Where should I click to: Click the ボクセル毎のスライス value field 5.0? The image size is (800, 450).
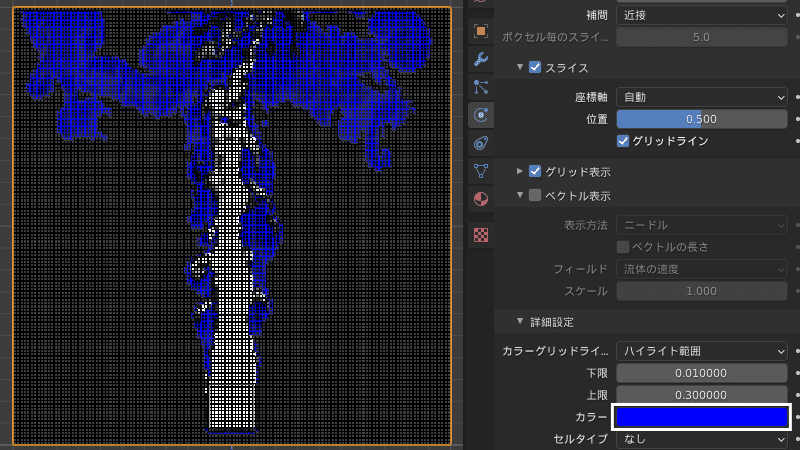[702, 37]
